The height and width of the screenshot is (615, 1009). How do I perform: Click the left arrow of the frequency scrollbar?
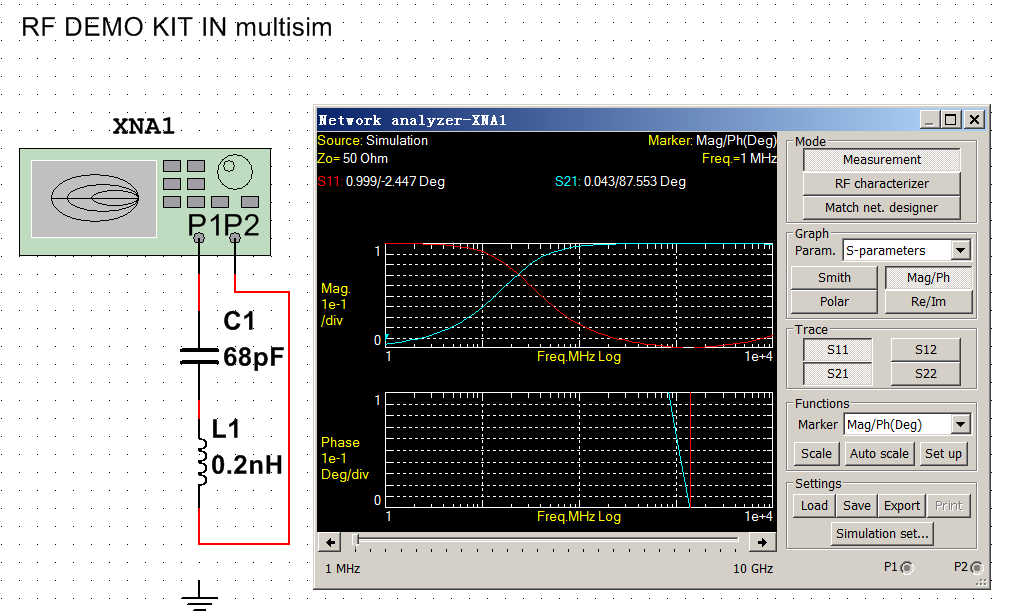click(x=330, y=542)
